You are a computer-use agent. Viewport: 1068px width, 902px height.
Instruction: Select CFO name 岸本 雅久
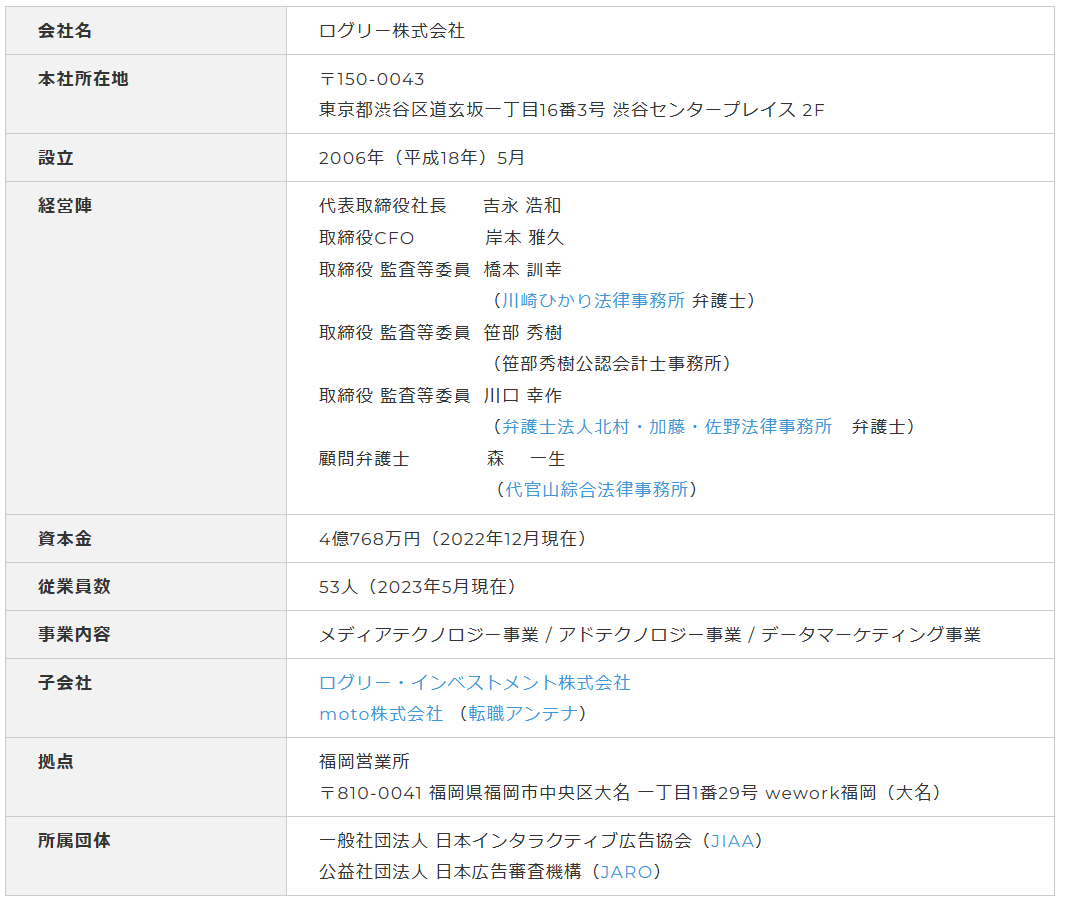[x=524, y=238]
